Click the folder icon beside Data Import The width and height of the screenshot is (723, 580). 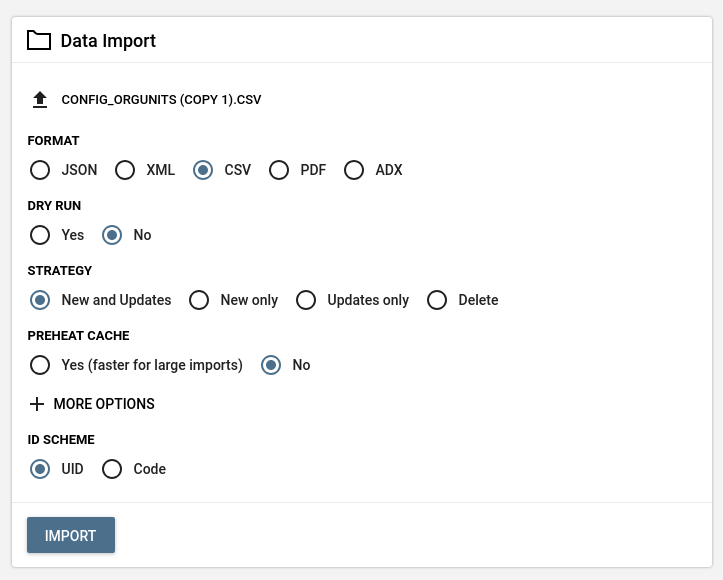click(39, 41)
